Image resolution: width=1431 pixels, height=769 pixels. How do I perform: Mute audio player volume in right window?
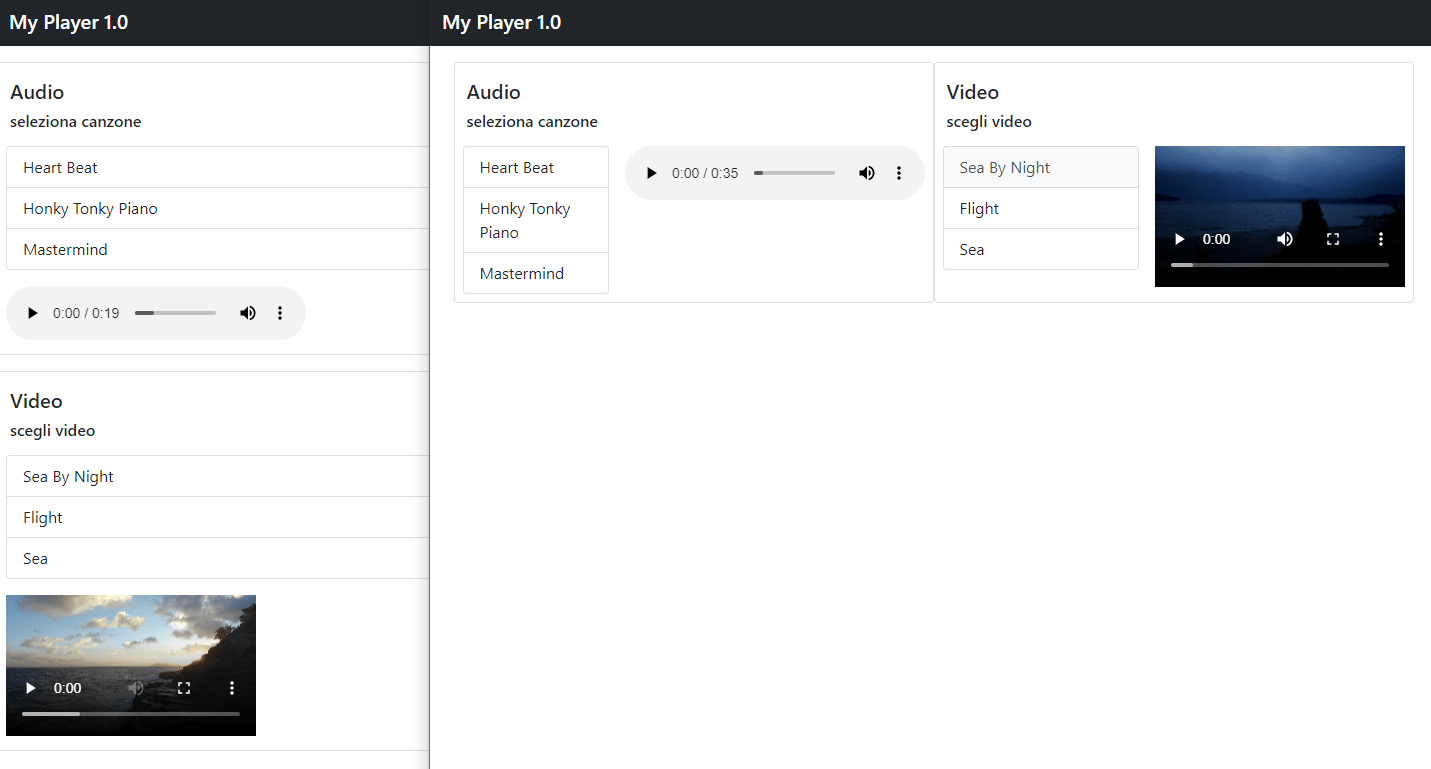point(867,173)
